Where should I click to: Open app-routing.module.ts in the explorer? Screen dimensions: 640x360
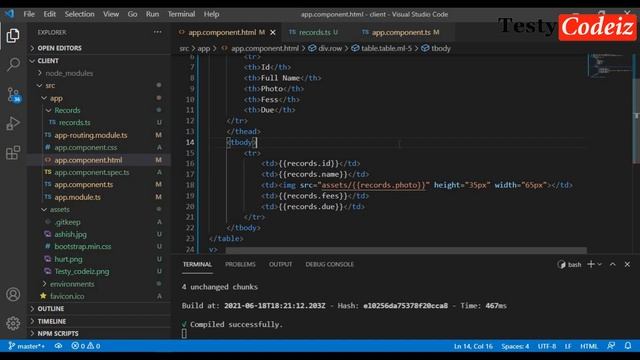[x=91, y=135]
